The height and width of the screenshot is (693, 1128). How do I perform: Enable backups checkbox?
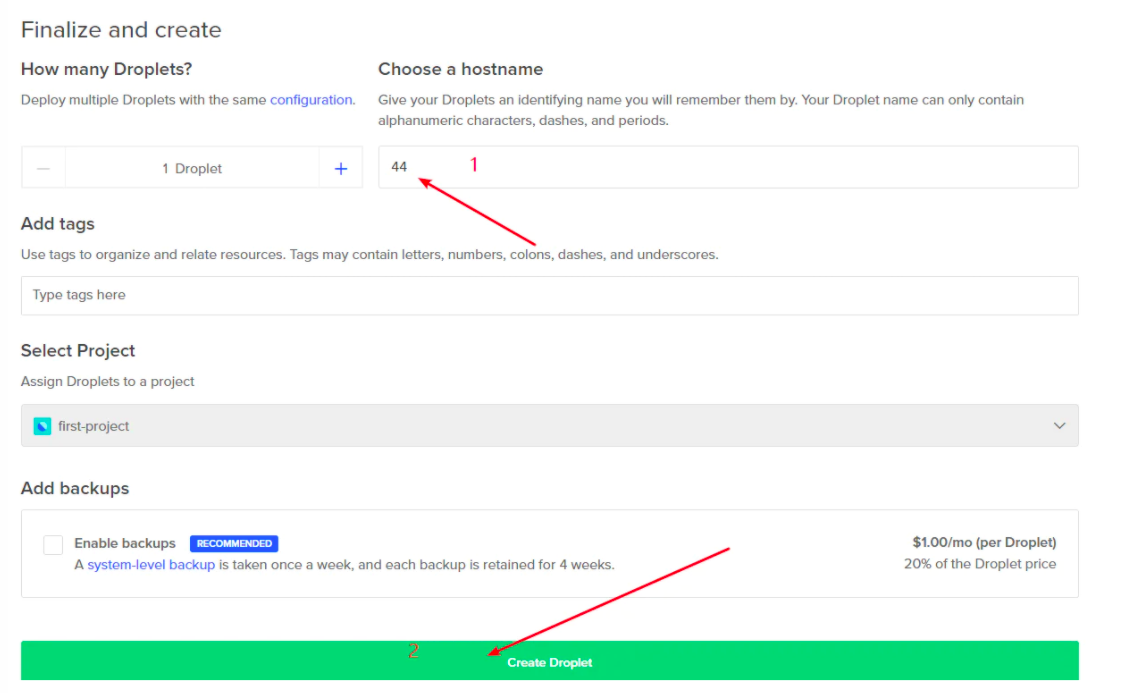coord(53,545)
